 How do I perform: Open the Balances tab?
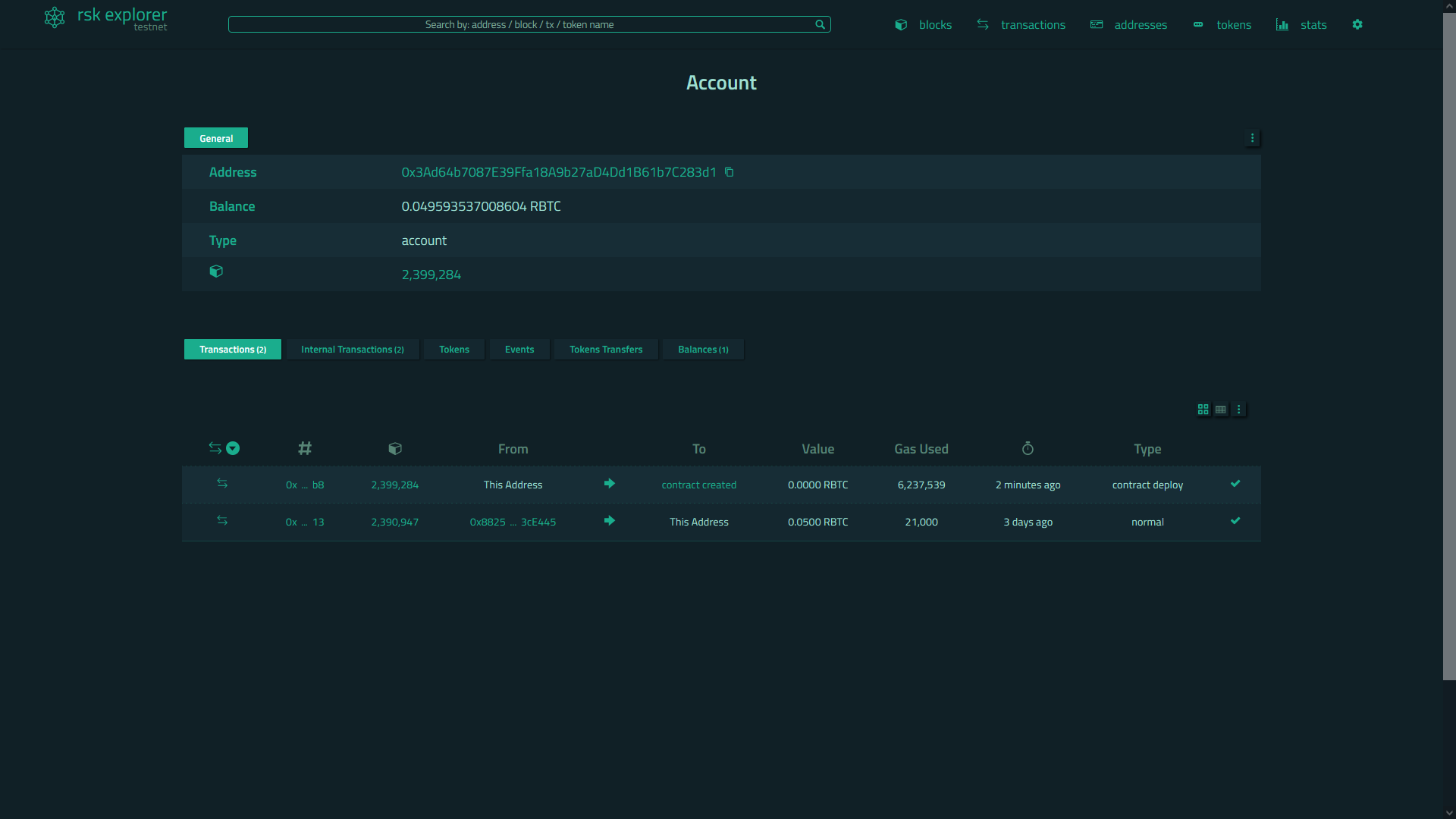tap(702, 350)
